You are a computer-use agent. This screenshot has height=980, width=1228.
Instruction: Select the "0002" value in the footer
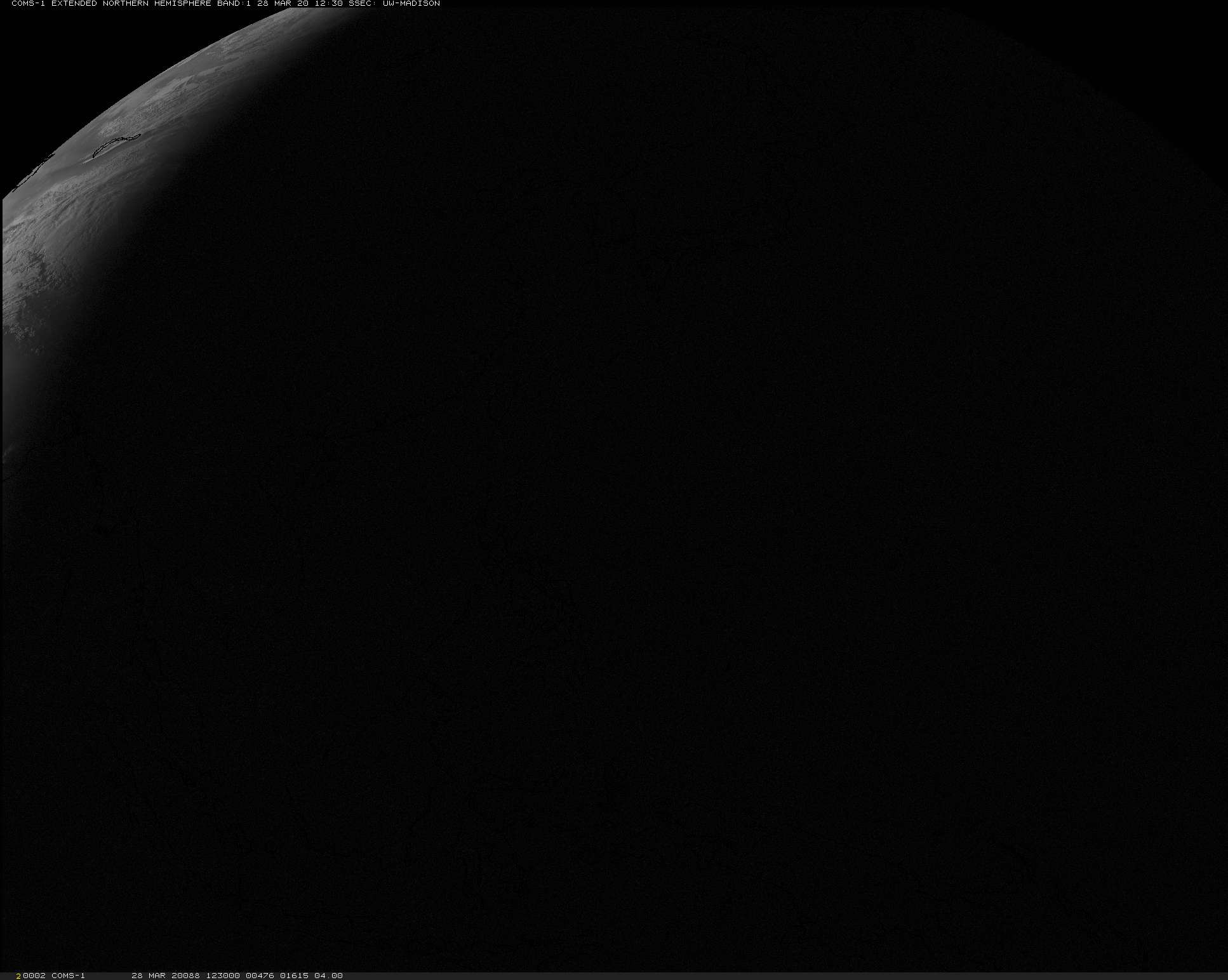tap(34, 976)
